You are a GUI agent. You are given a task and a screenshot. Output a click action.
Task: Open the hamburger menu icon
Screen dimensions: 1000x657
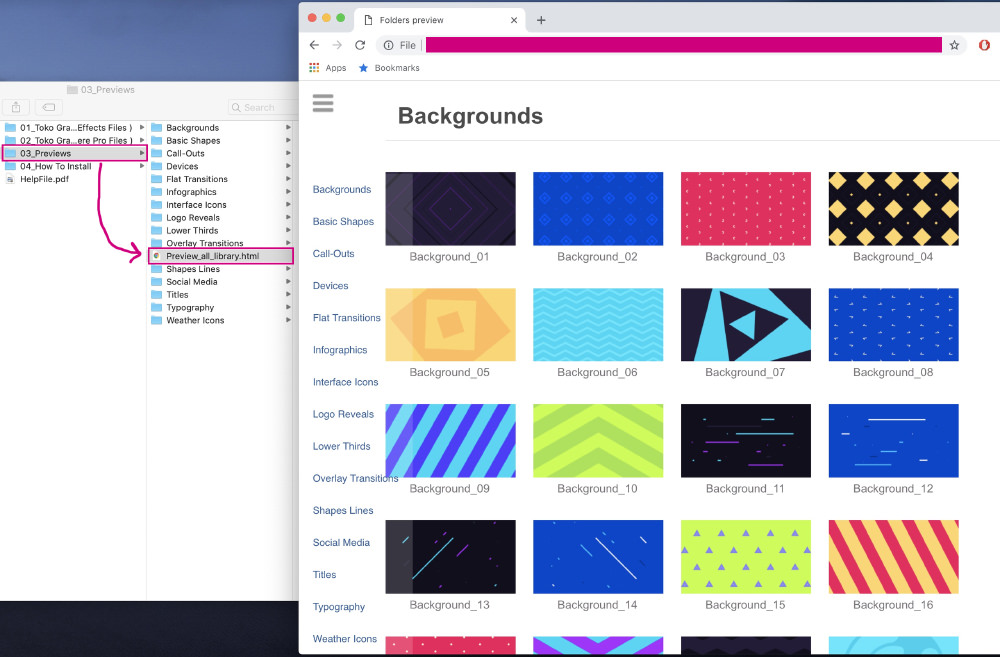[322, 103]
